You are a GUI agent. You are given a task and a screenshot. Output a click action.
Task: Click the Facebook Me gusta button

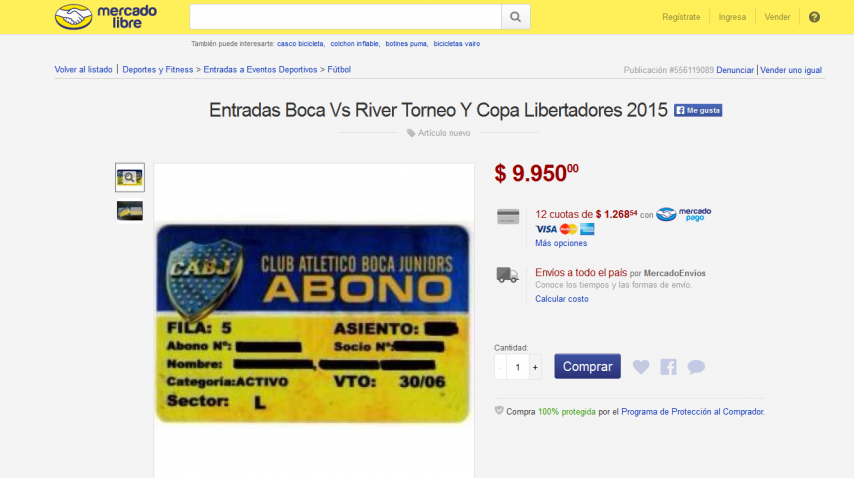[x=698, y=111]
